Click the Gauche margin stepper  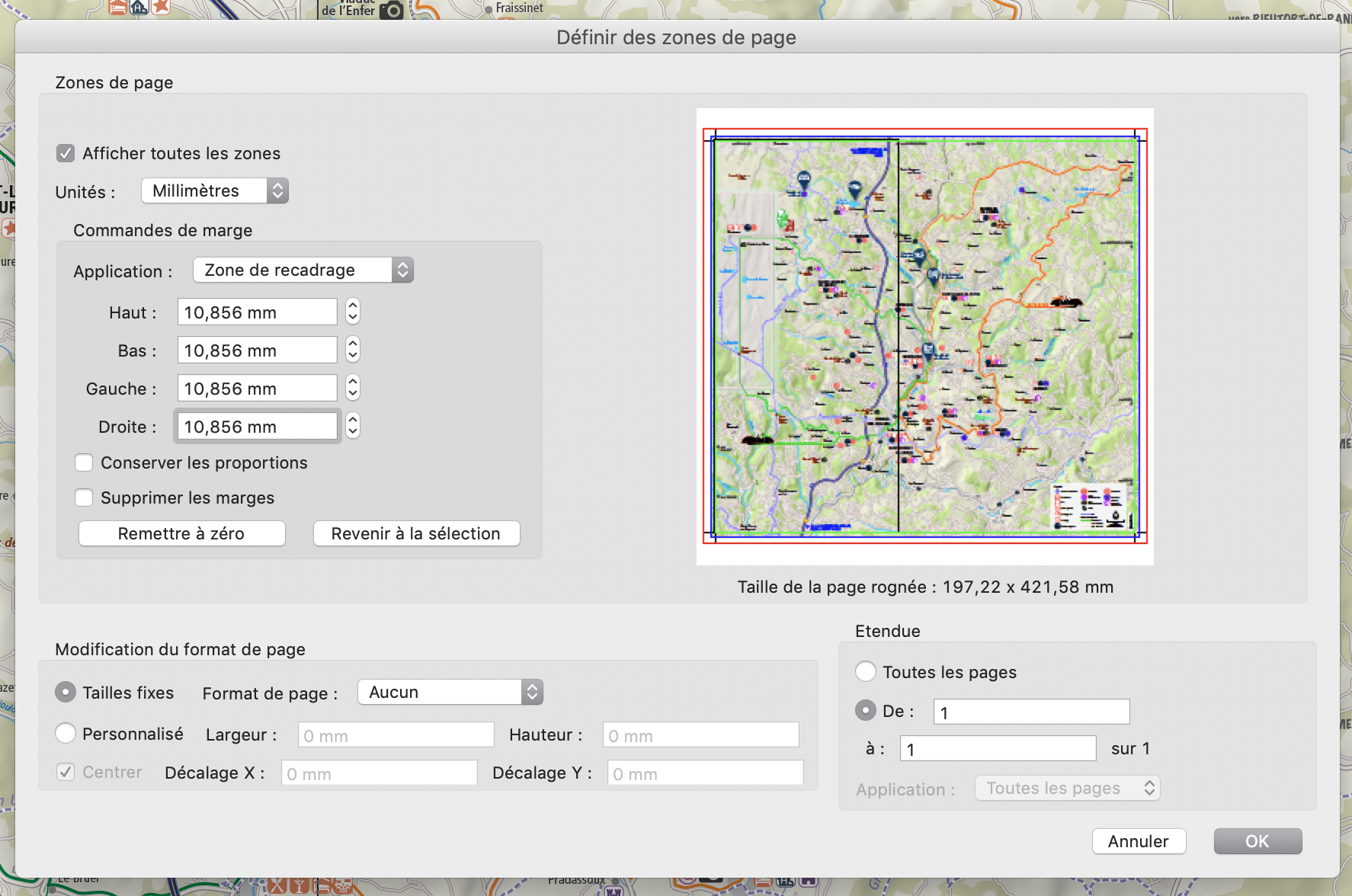coord(352,388)
